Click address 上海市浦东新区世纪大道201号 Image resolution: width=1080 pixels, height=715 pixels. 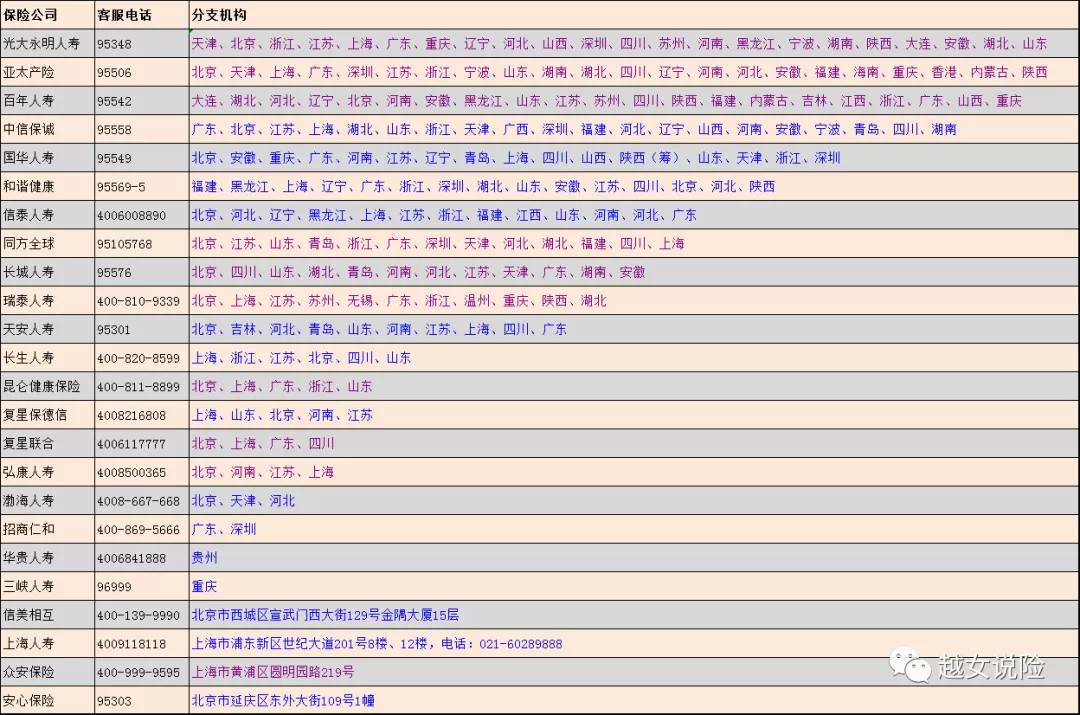click(x=280, y=644)
